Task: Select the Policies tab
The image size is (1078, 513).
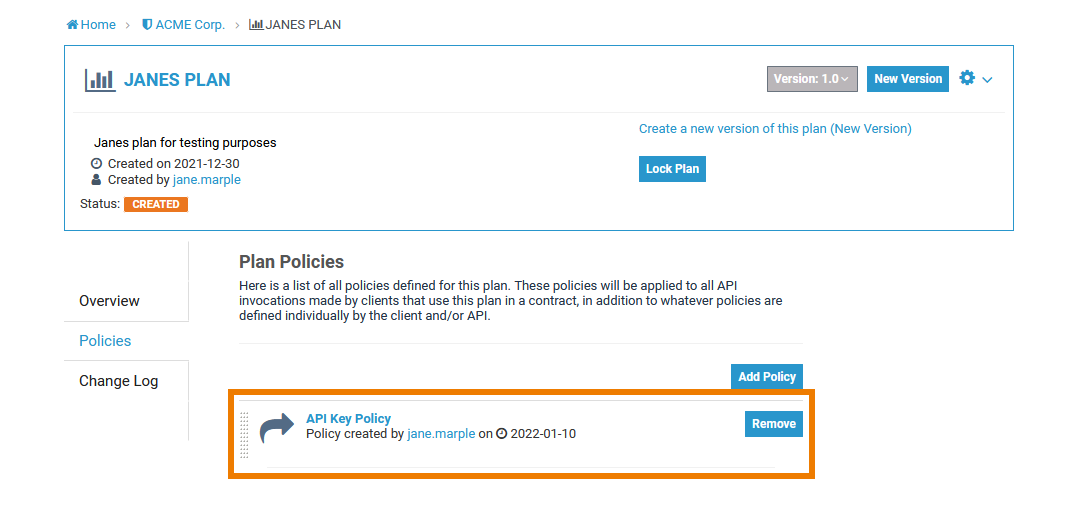Action: click(105, 341)
